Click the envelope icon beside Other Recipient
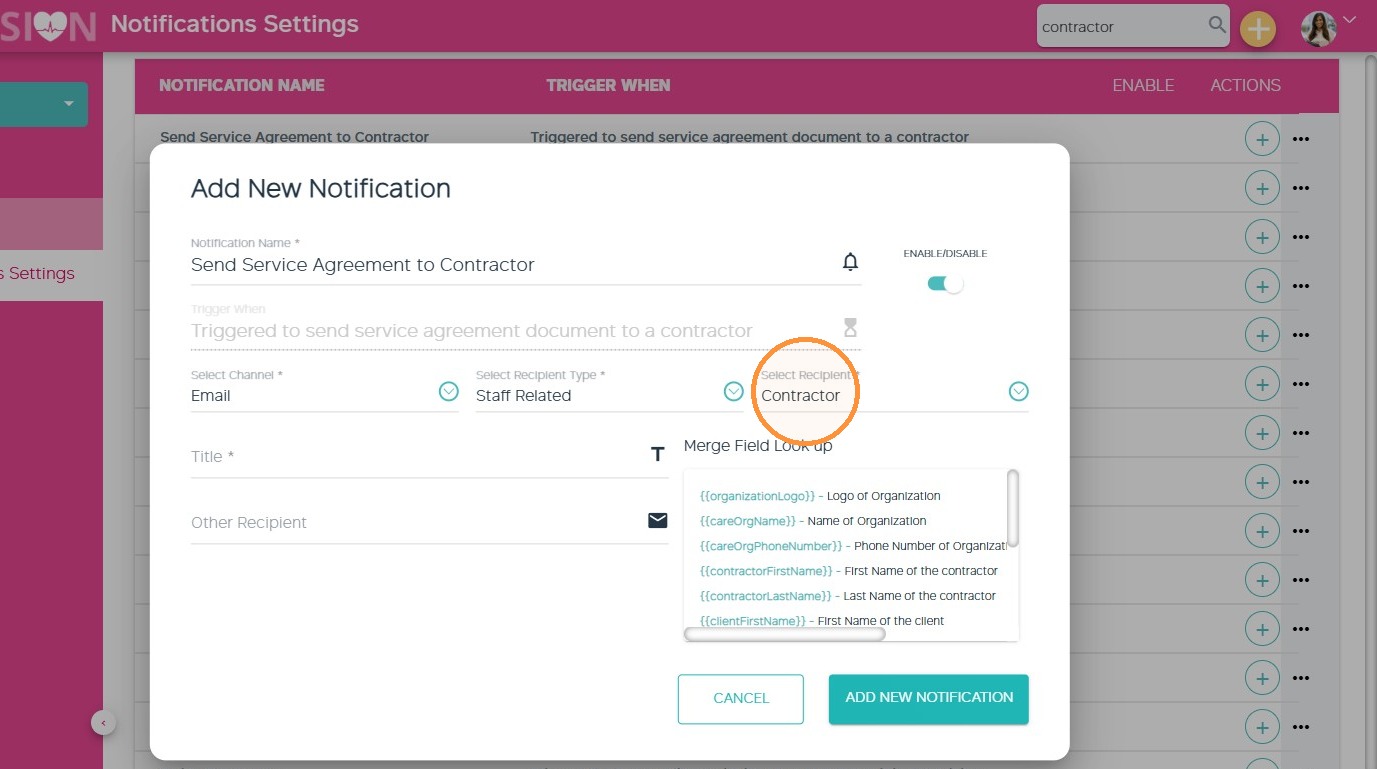This screenshot has width=1377, height=769. click(658, 520)
